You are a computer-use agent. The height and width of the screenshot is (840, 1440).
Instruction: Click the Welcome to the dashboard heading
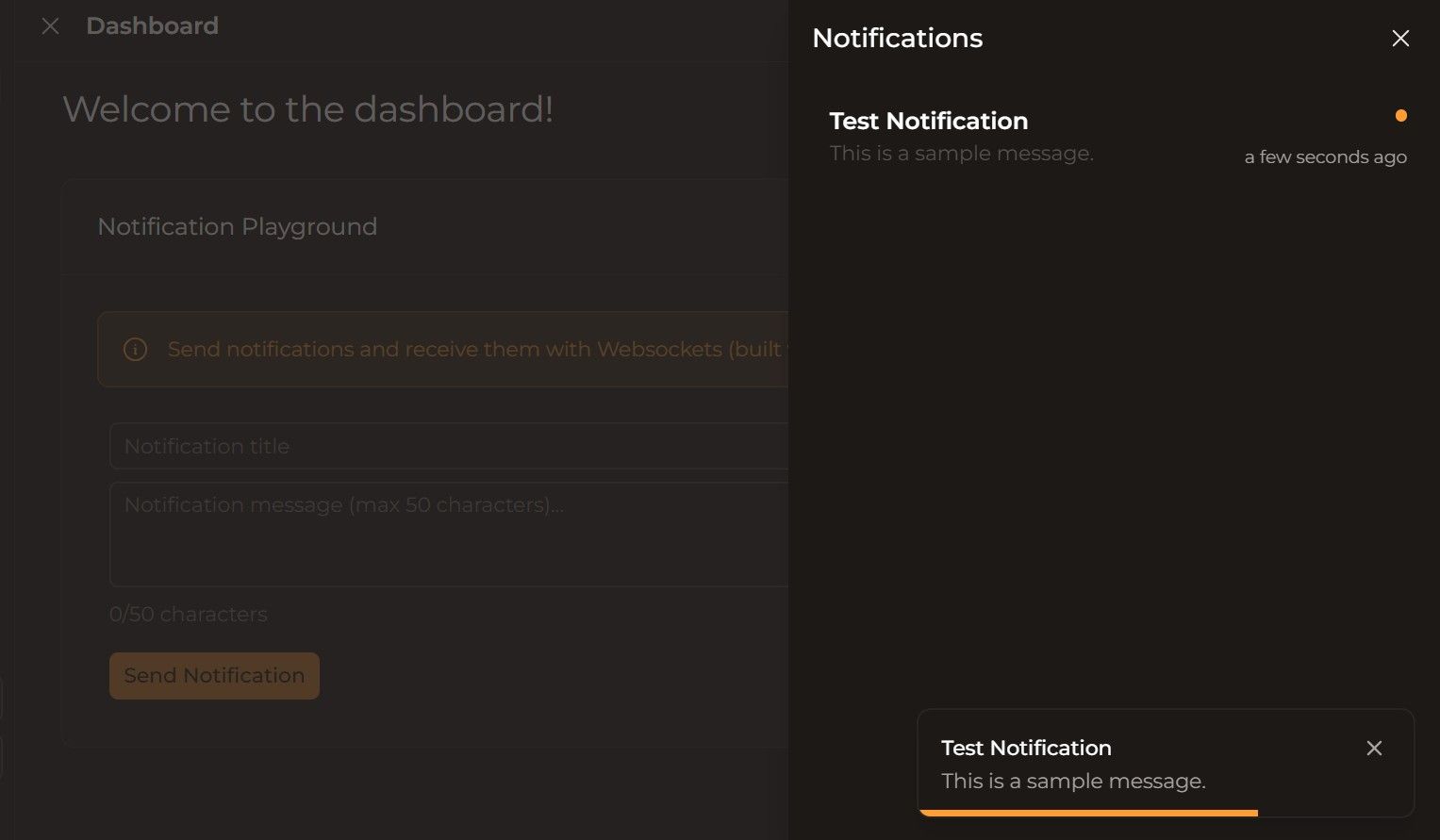(309, 108)
